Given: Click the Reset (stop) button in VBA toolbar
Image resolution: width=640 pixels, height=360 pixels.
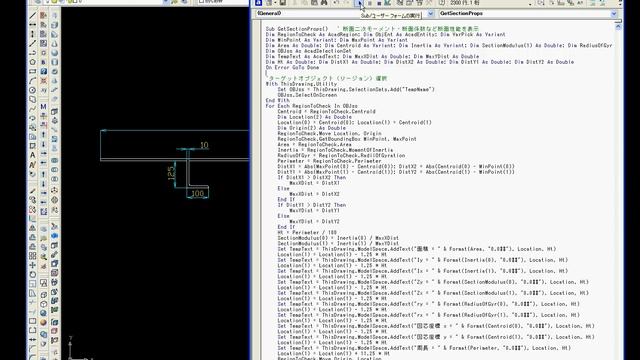Looking at the screenshot, I should click(379, 3).
